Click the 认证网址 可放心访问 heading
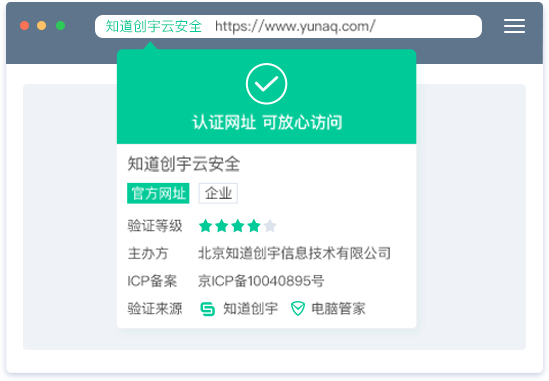The image size is (549, 381). tap(267, 122)
